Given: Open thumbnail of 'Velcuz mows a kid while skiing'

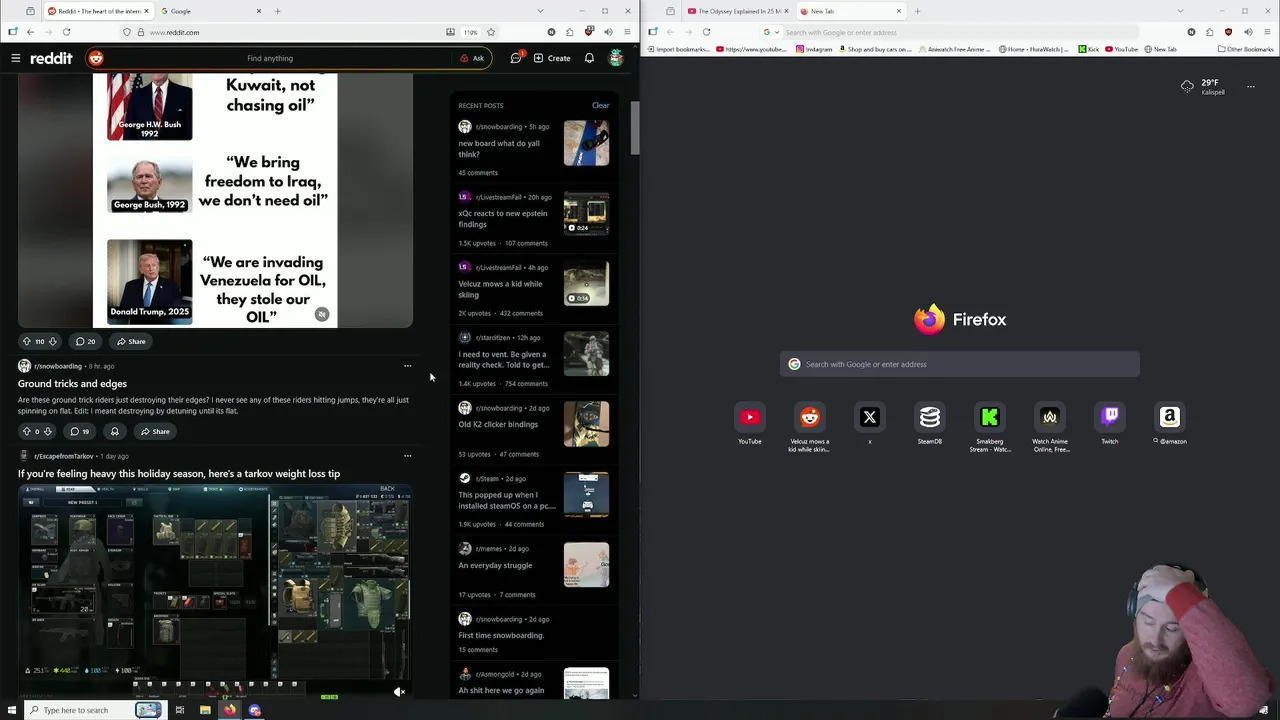Looking at the screenshot, I should pos(586,283).
